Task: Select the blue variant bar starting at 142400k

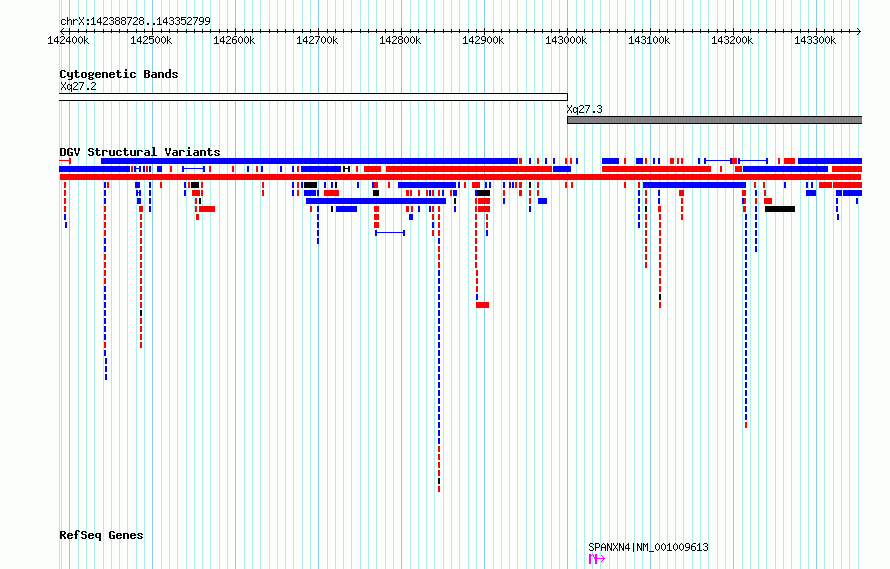Action: pos(95,169)
